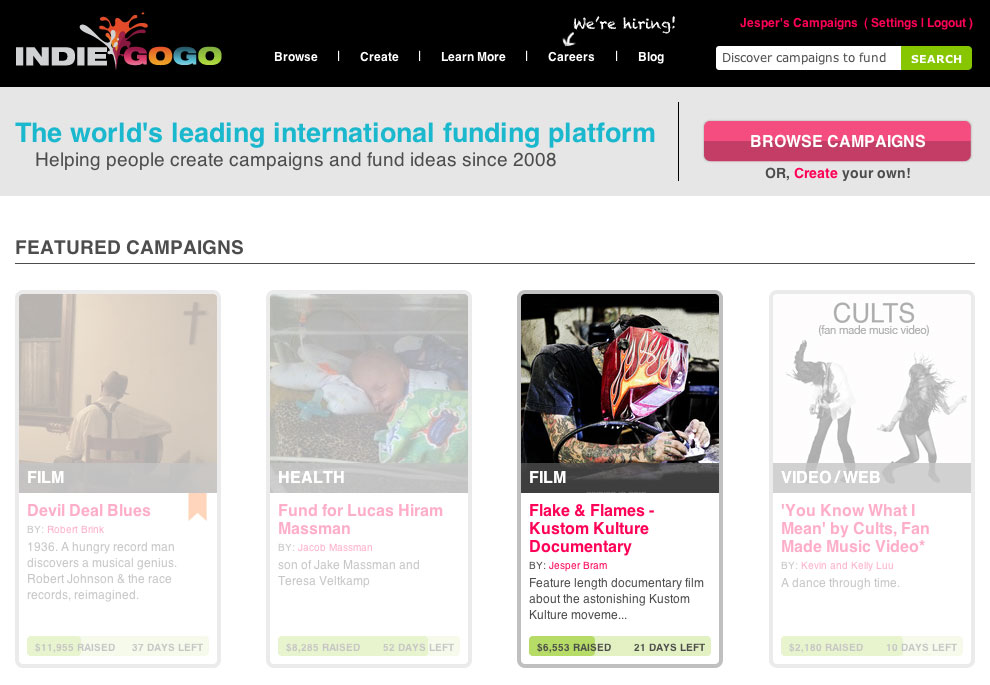Viewport: 990px width, 685px height.
Task: Open account Settings
Action: tap(893, 23)
